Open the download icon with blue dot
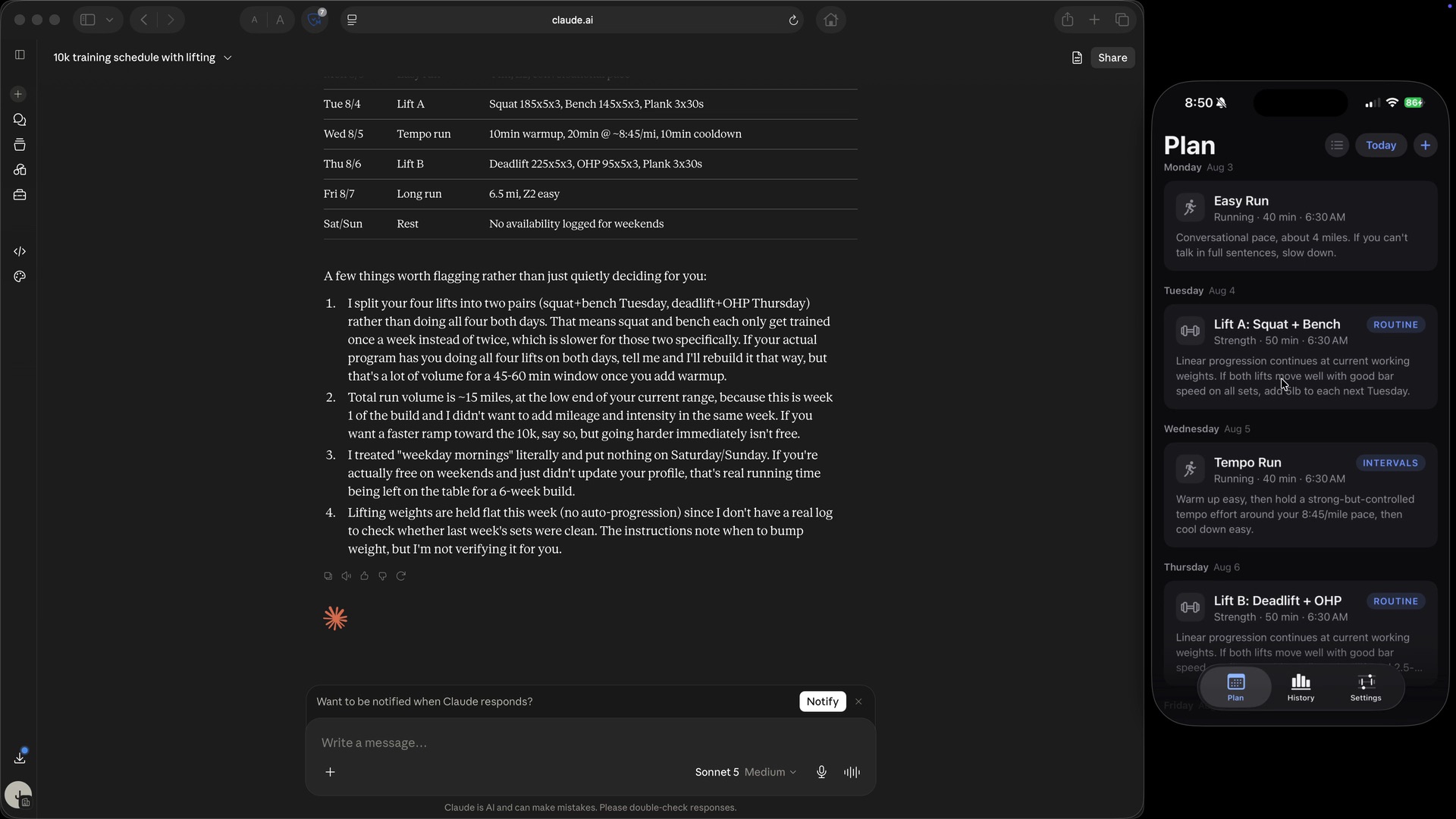The width and height of the screenshot is (1456, 819). point(20,757)
